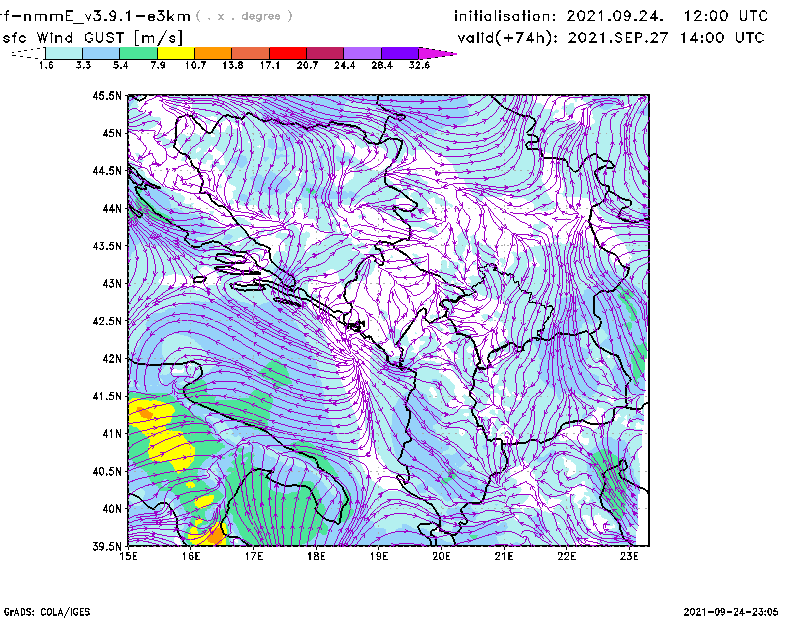
Task: Click the green 5.4–7.9 legend swatch
Action: pyautogui.click(x=139, y=53)
